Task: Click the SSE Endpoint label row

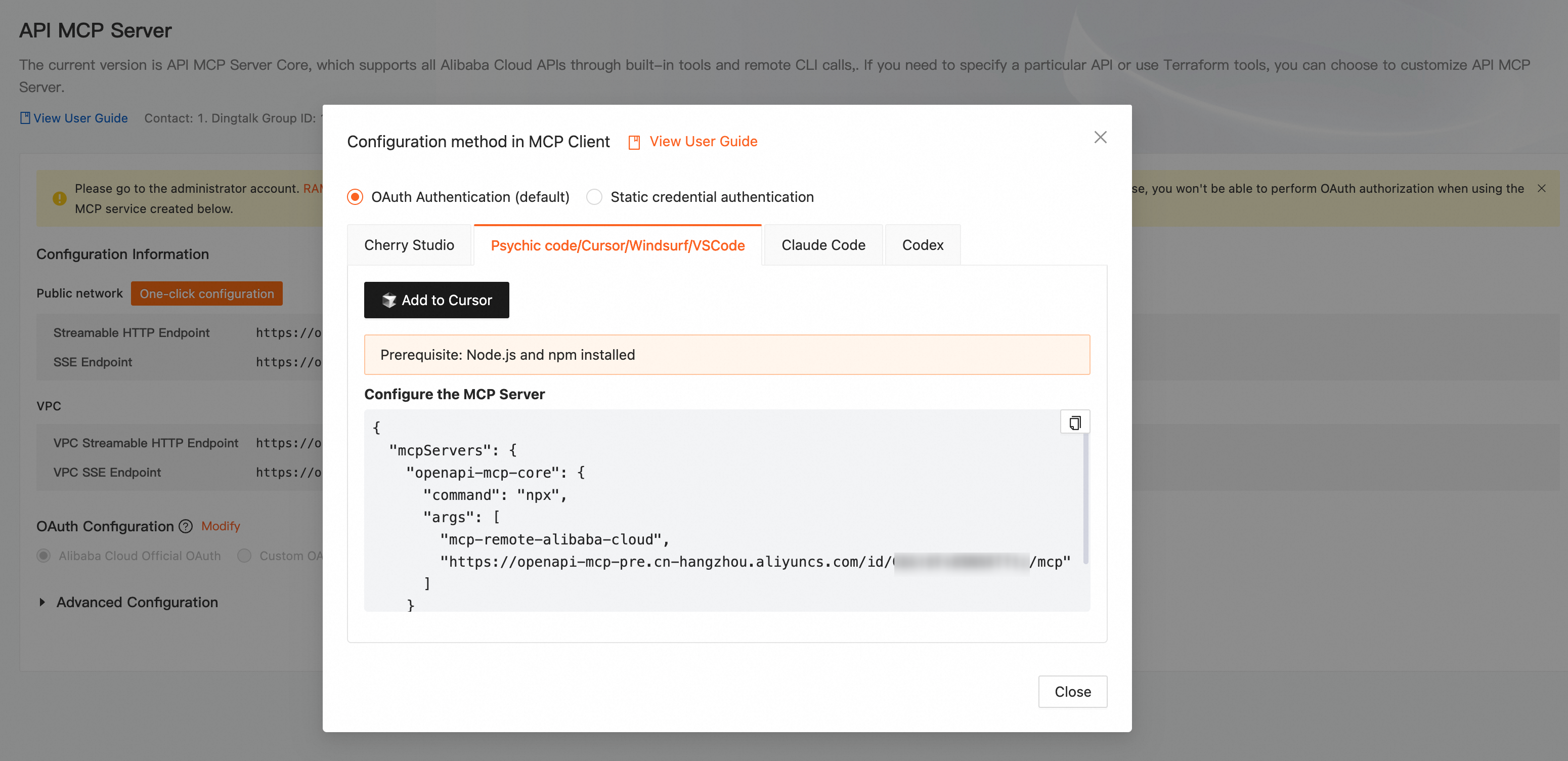Action: point(93,362)
